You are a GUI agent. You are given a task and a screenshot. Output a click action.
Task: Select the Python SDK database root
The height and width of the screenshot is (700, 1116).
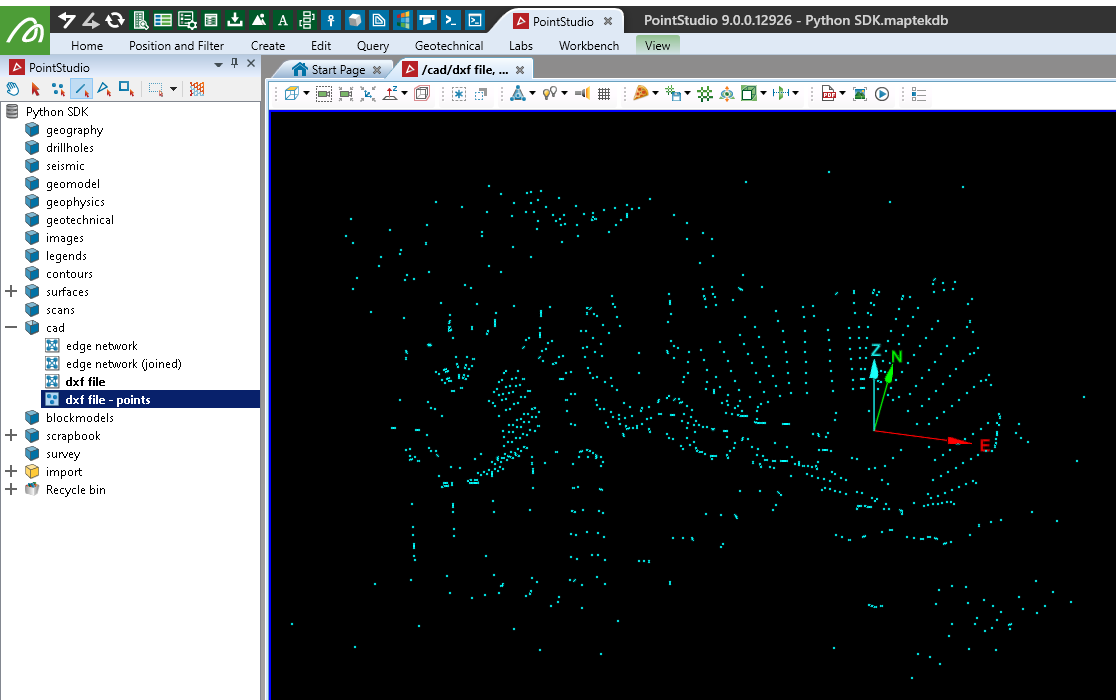pos(57,112)
